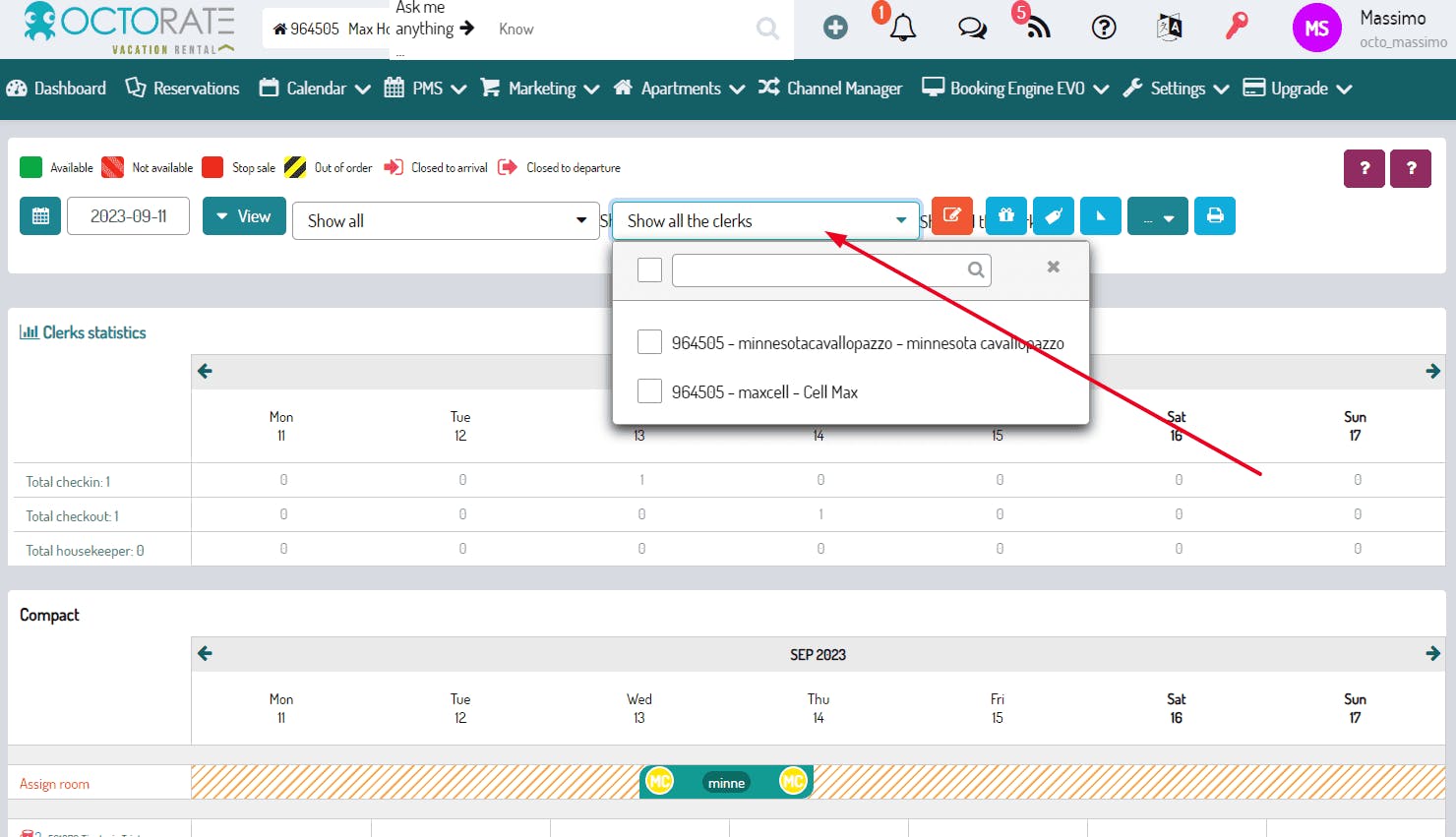The height and width of the screenshot is (837, 1456).
Task: Click the help question mark icon in header
Action: click(1104, 29)
